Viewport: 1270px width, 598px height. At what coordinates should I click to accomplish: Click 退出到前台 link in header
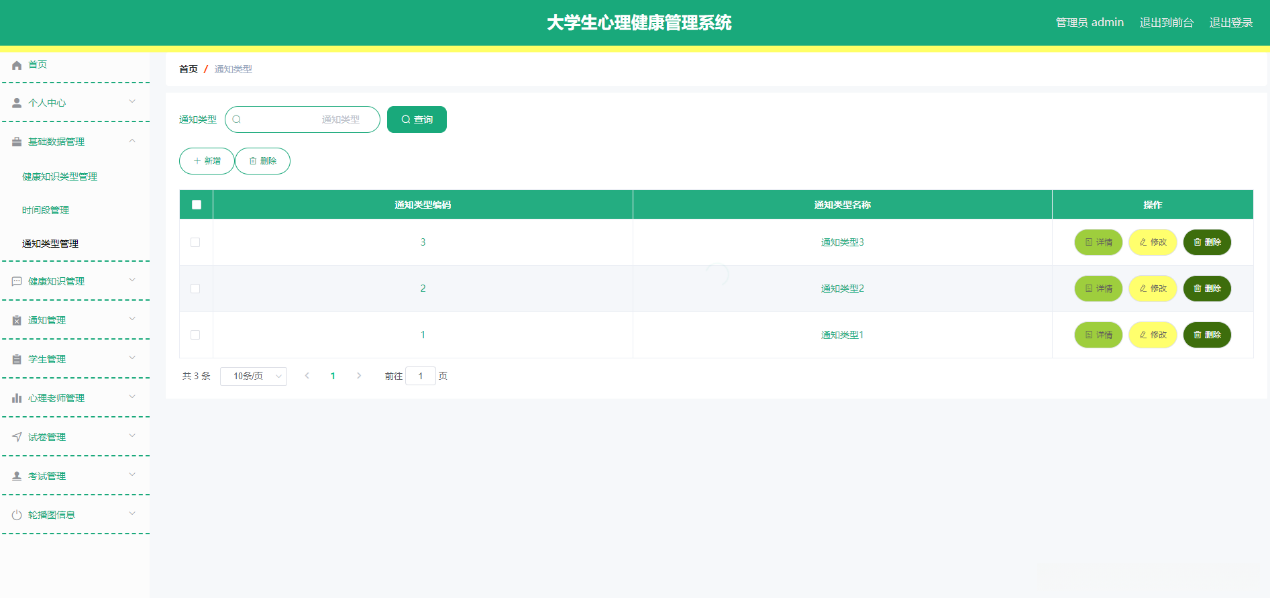click(1166, 22)
